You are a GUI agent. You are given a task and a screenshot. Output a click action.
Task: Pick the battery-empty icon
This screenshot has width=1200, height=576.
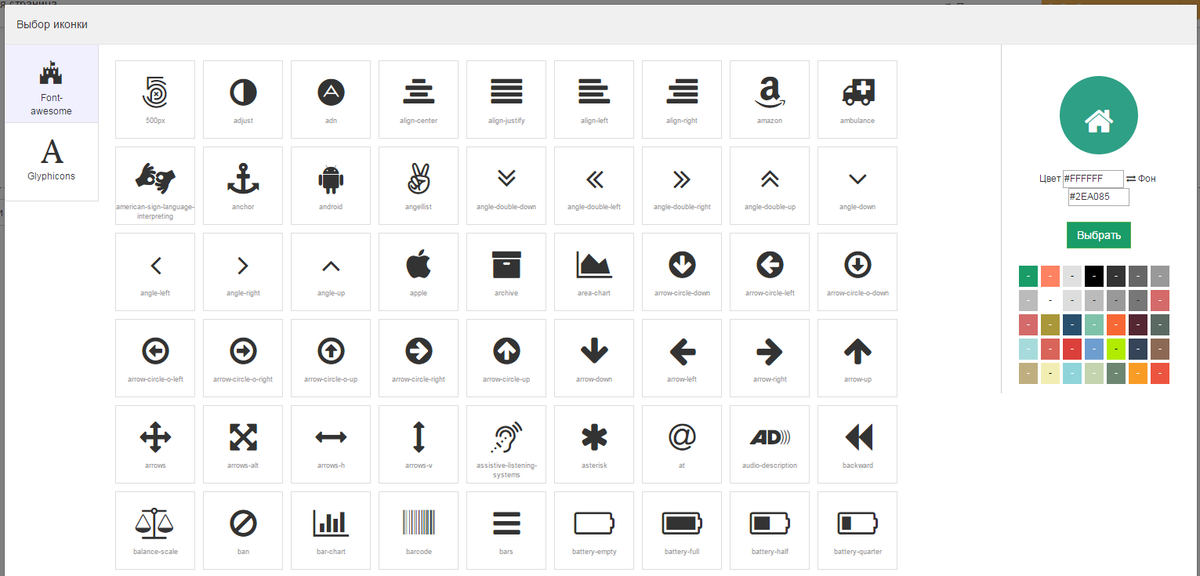[x=594, y=530]
